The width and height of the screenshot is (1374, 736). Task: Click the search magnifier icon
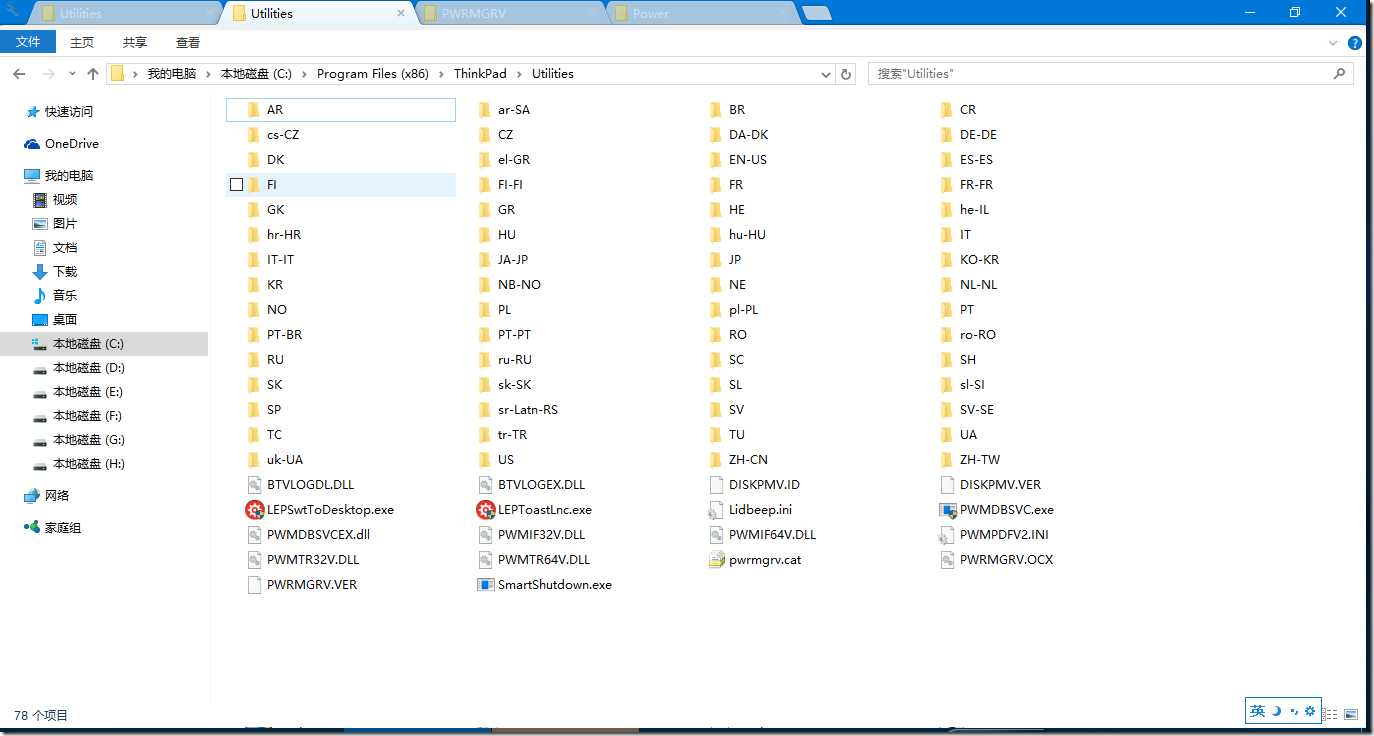click(x=1340, y=74)
